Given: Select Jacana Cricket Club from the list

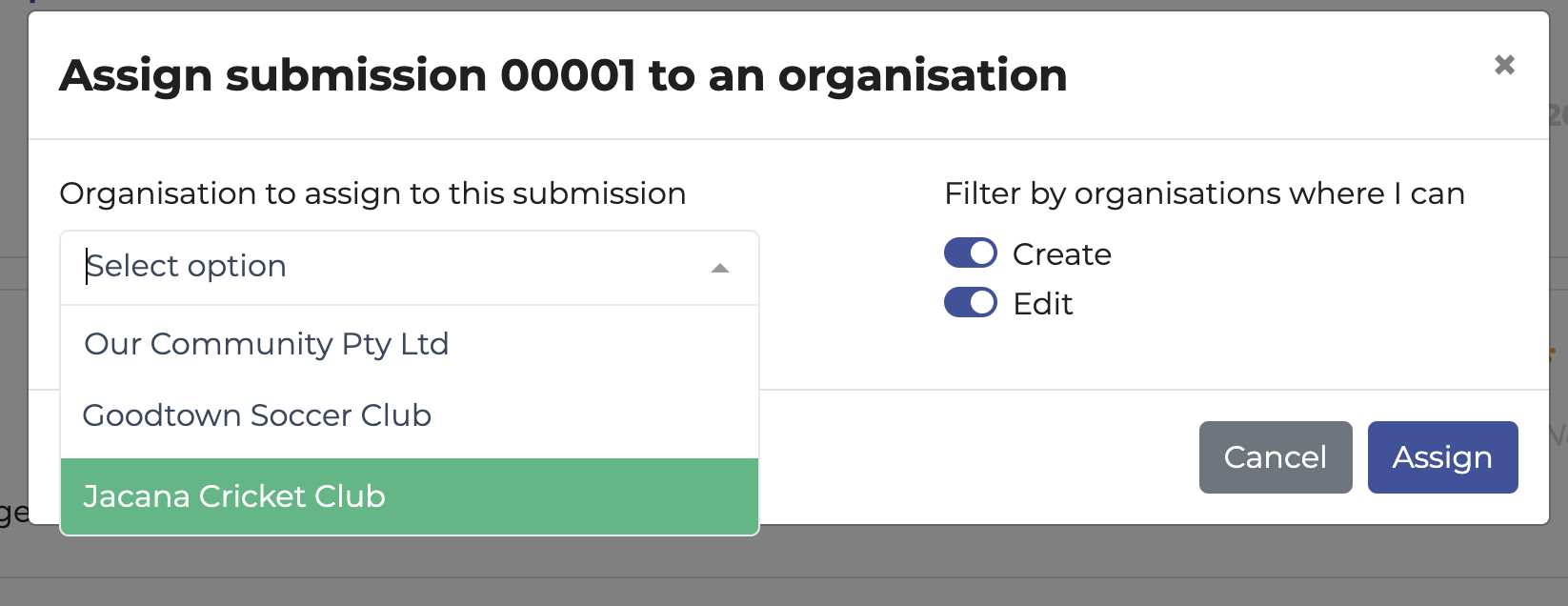Looking at the screenshot, I should pos(234,495).
